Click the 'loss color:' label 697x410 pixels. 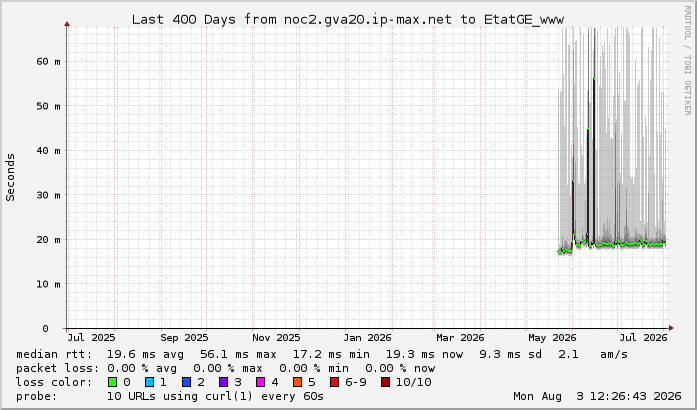(x=54, y=382)
